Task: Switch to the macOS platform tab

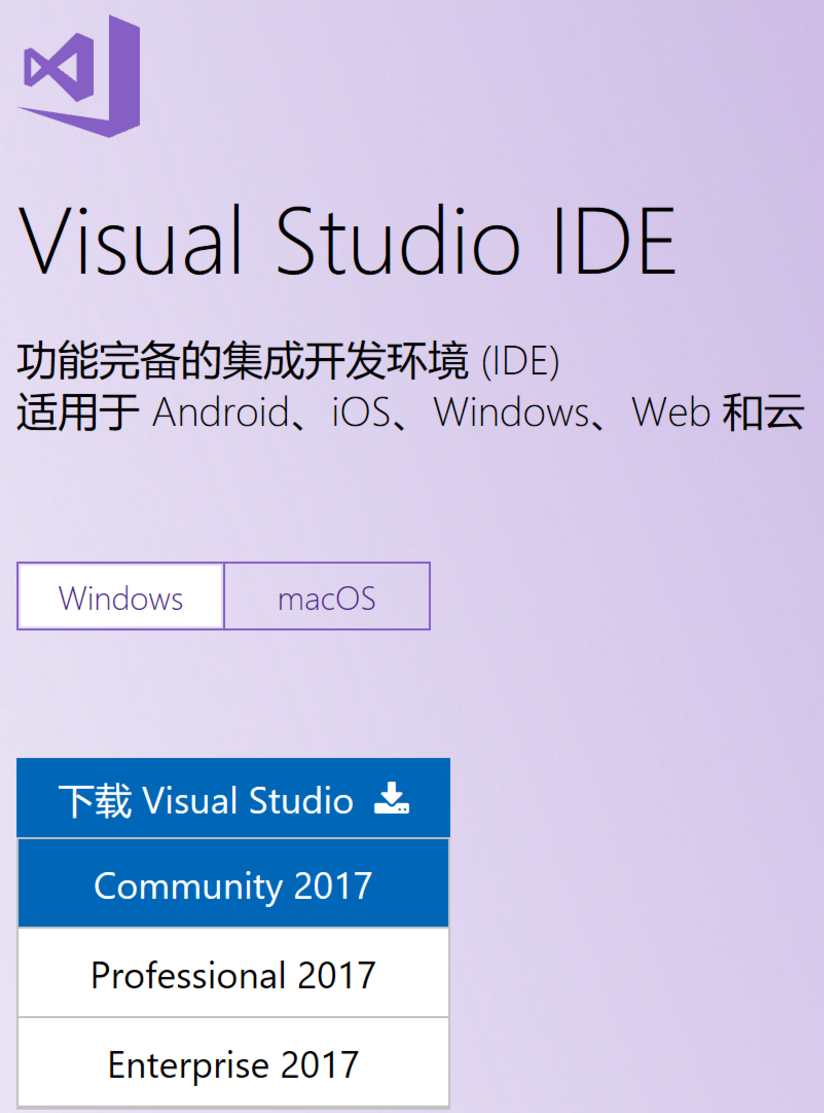Action: (x=327, y=596)
